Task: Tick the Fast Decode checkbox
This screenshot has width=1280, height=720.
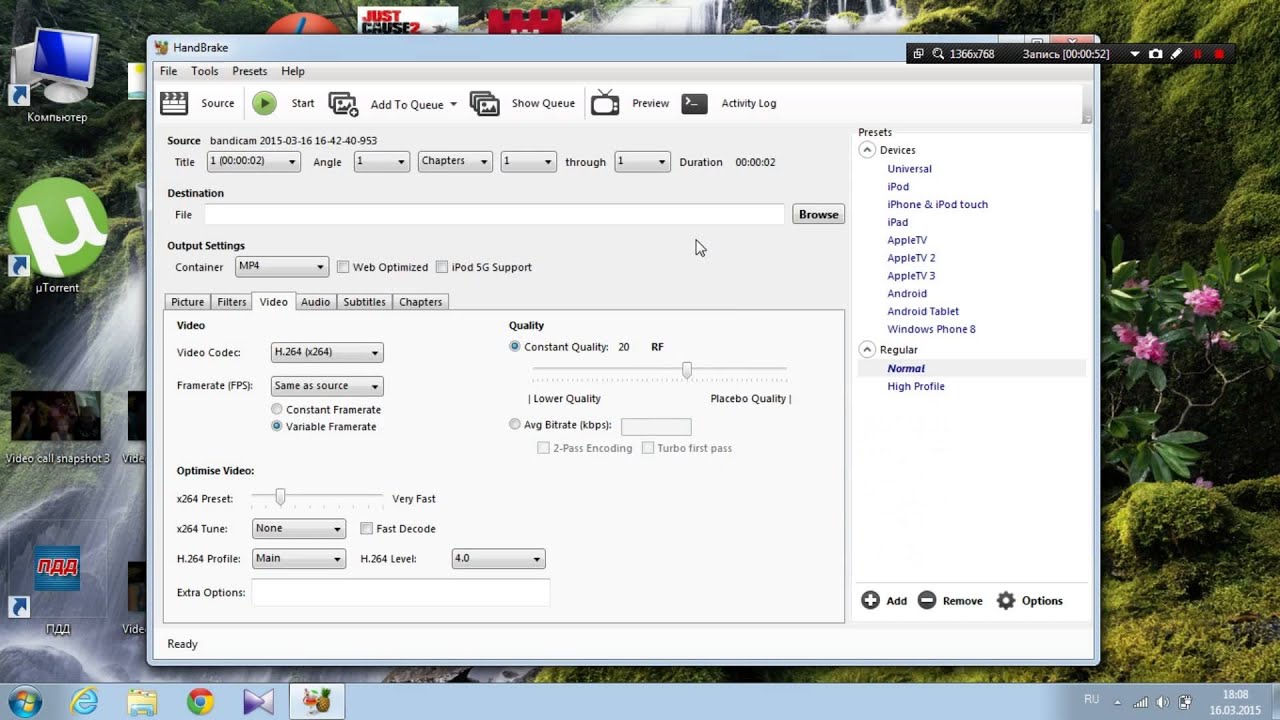Action: (x=367, y=529)
